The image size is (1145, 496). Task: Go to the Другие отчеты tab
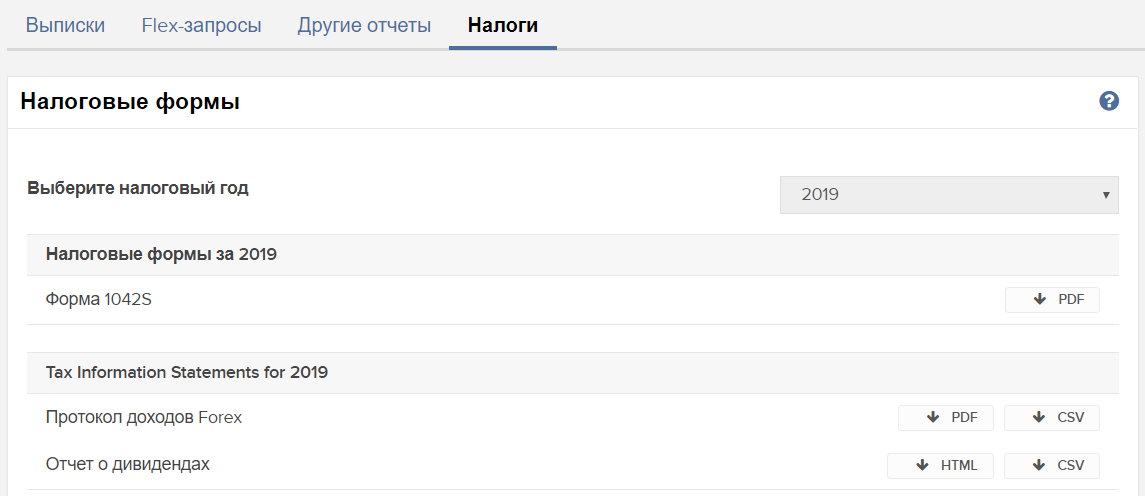tap(364, 26)
